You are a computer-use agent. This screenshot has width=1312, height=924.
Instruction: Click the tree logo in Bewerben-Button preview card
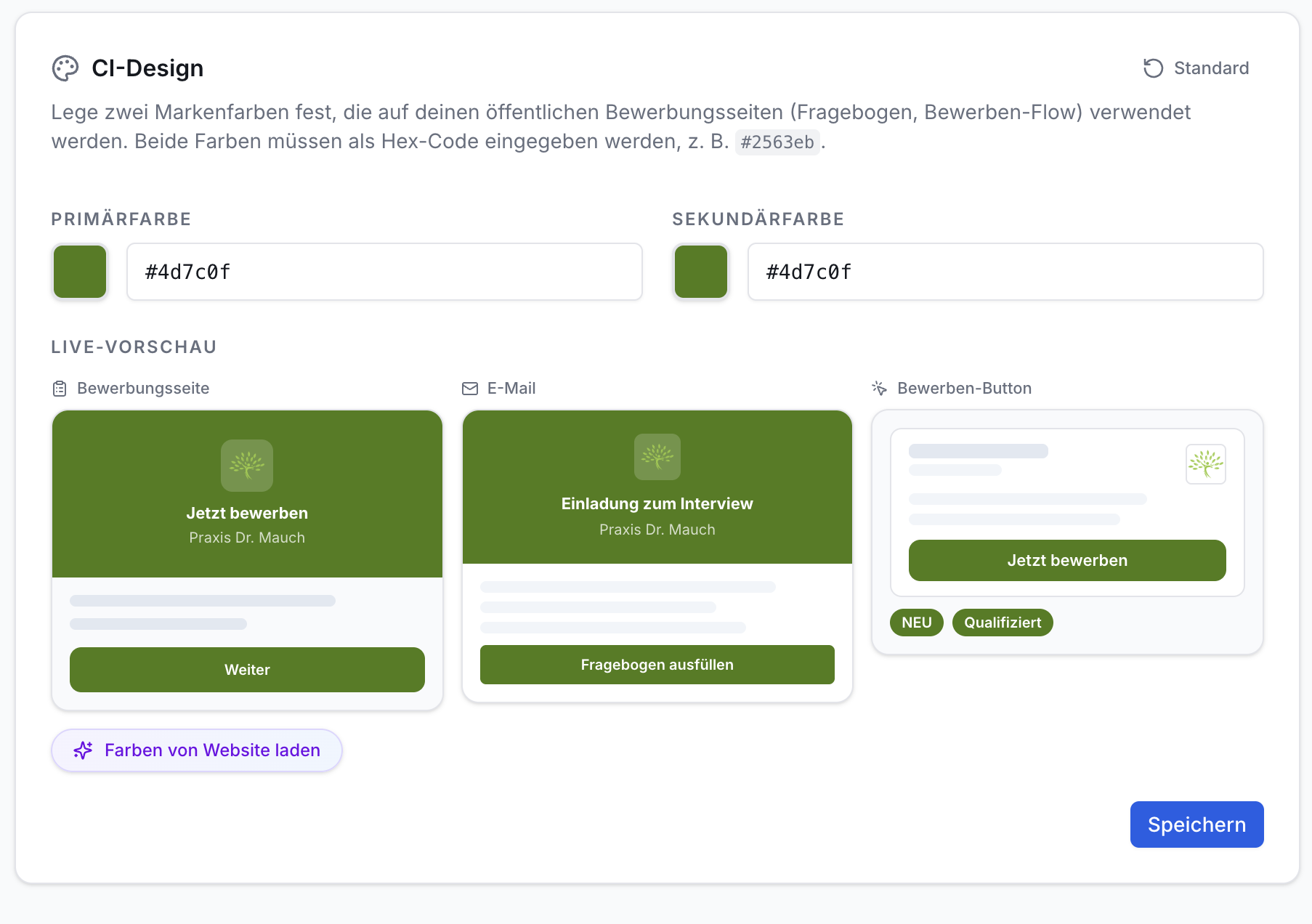[x=1206, y=464]
